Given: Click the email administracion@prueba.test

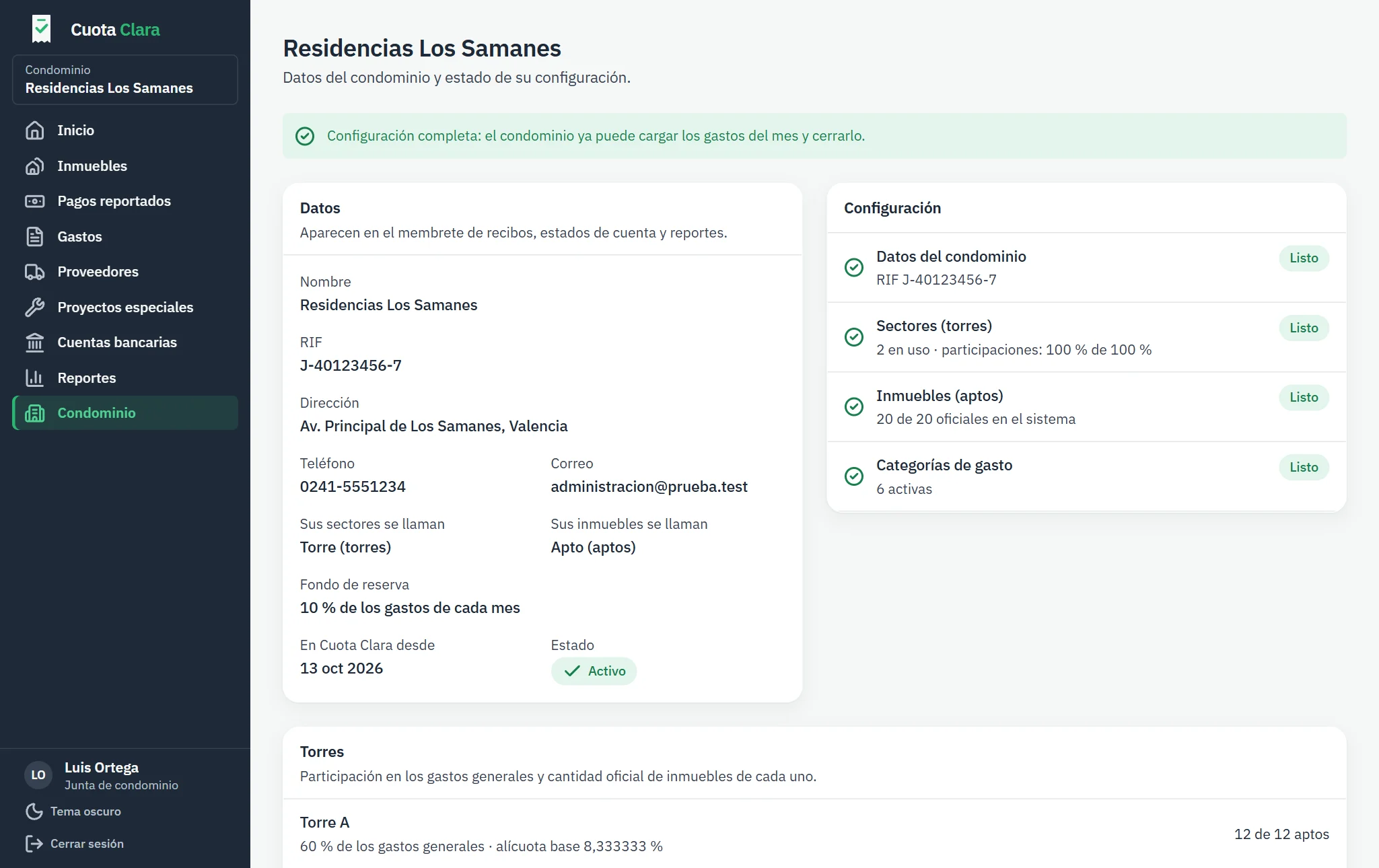Looking at the screenshot, I should point(649,487).
